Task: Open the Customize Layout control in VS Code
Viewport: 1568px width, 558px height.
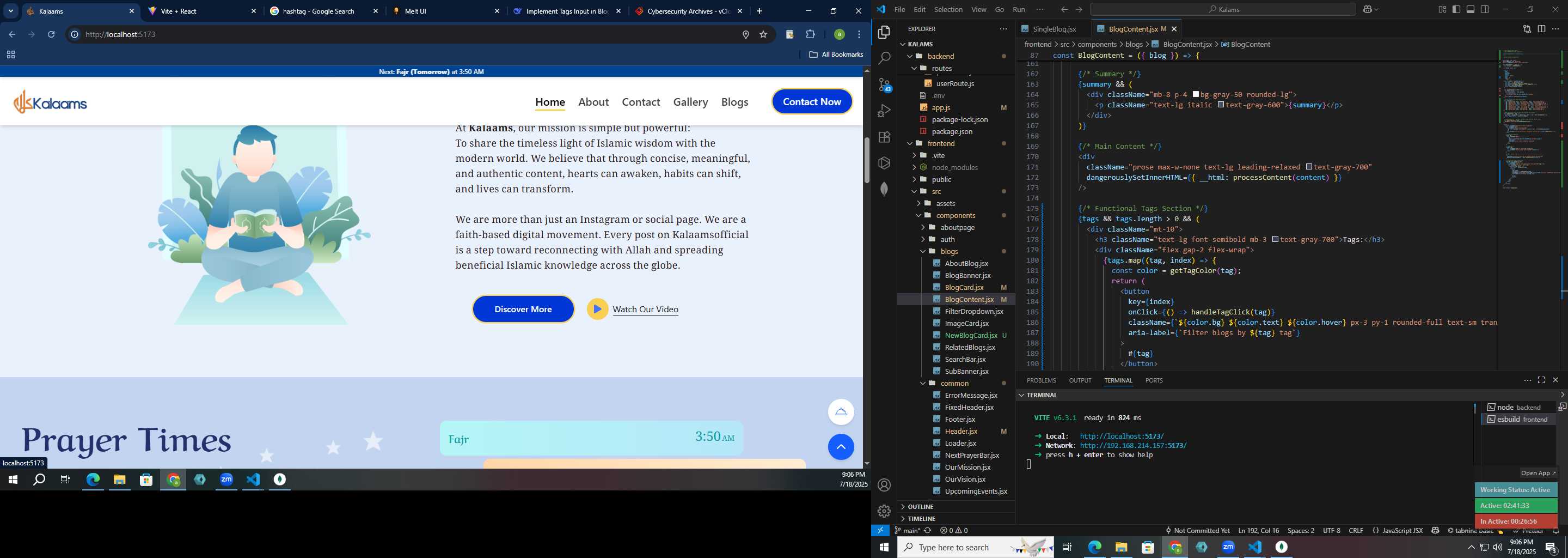Action: coord(1442,9)
